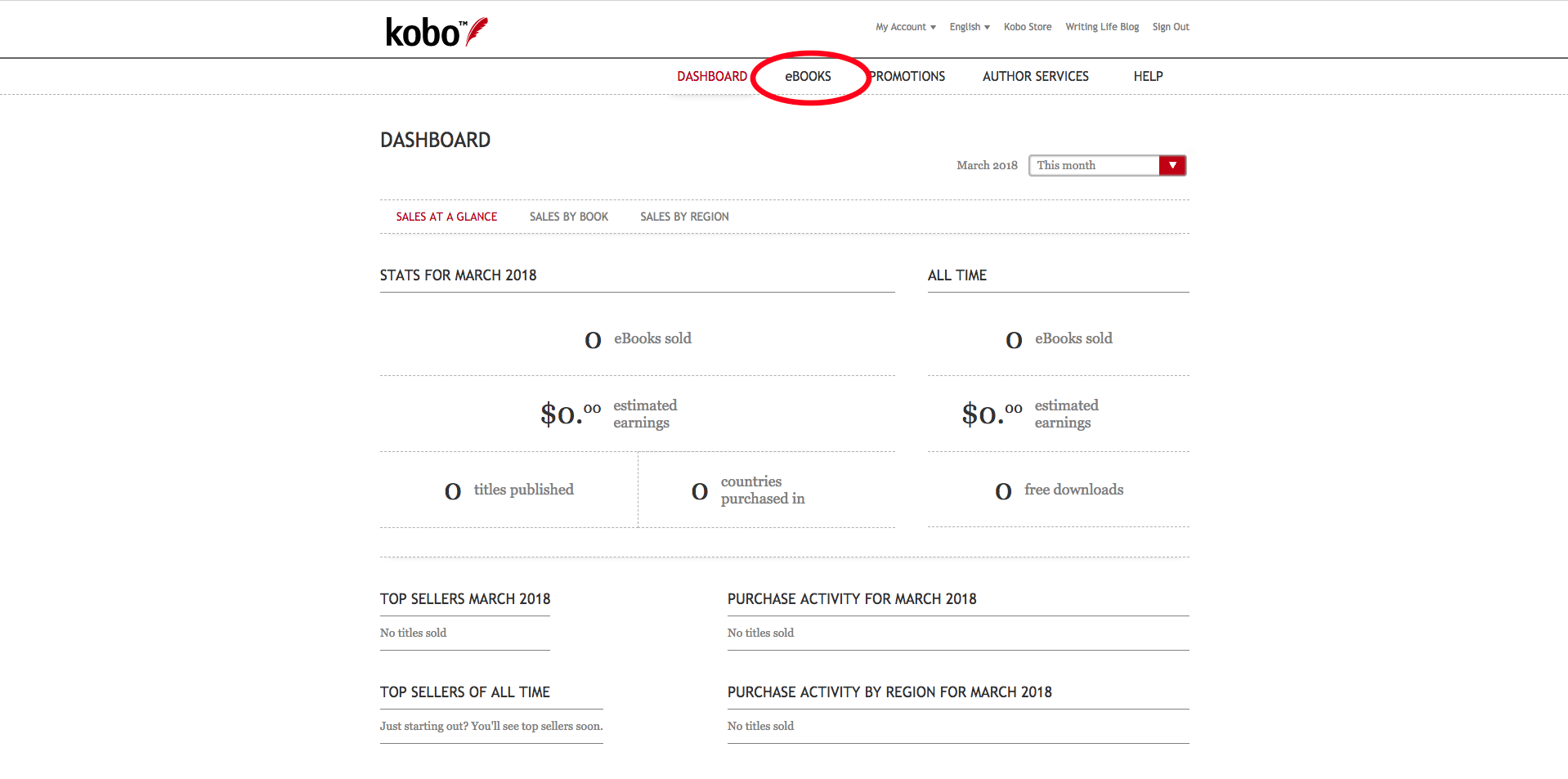Click the Kobo logo

pos(436,32)
